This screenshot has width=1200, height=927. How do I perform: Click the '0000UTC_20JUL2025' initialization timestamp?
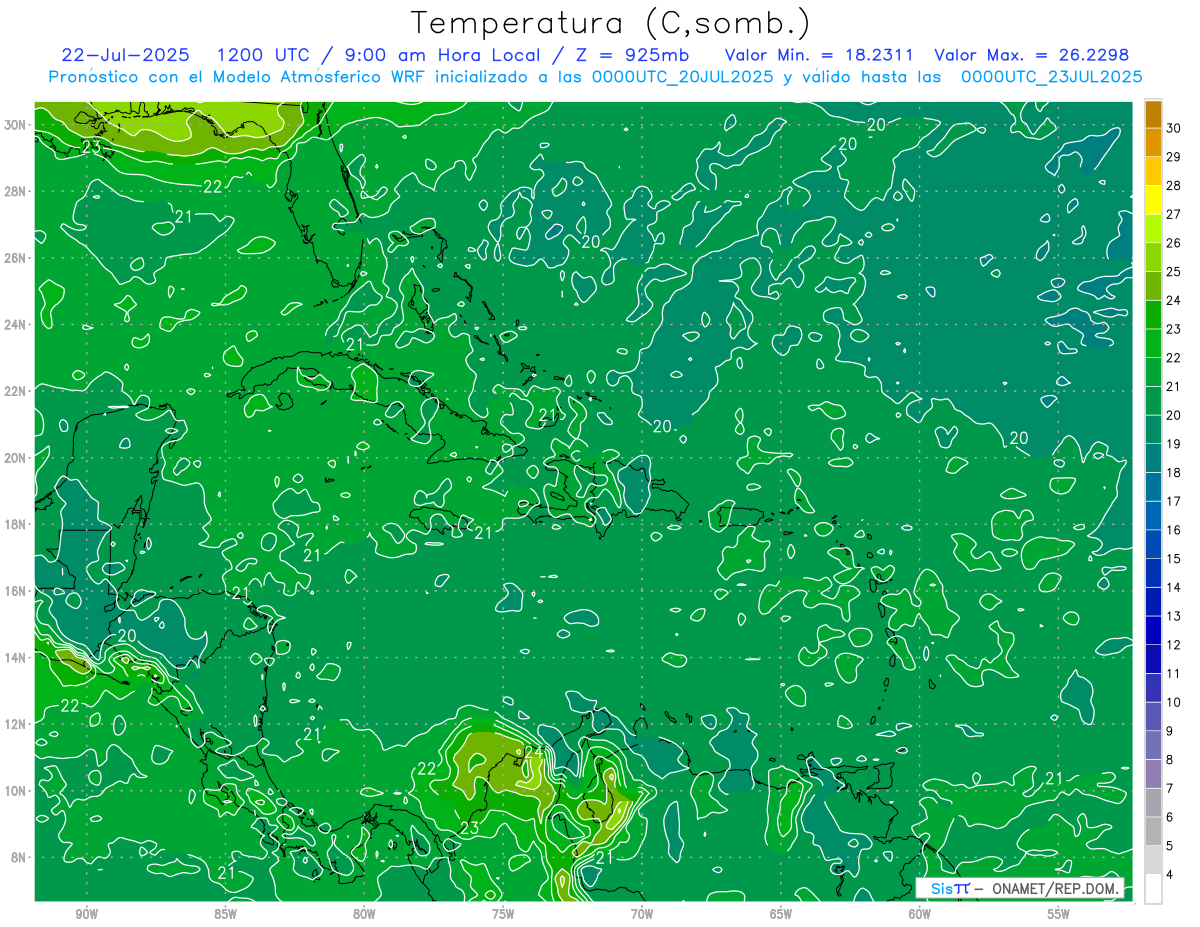[x=683, y=77]
